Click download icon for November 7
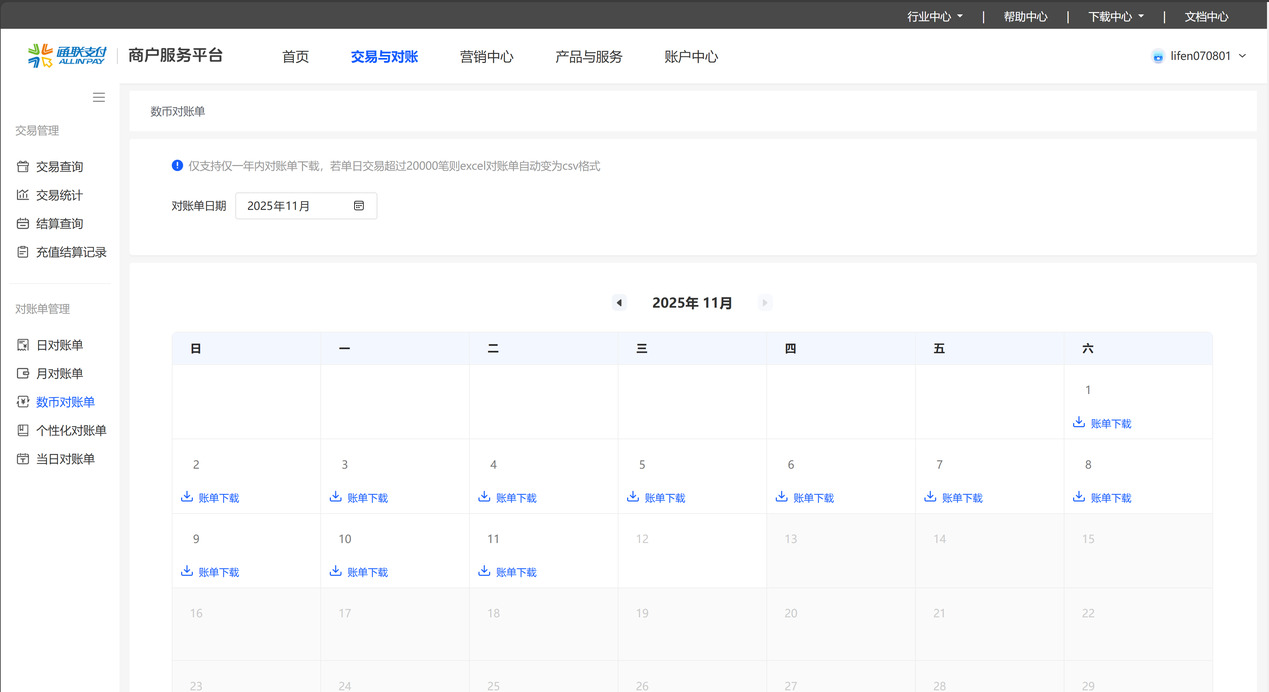 (x=930, y=497)
